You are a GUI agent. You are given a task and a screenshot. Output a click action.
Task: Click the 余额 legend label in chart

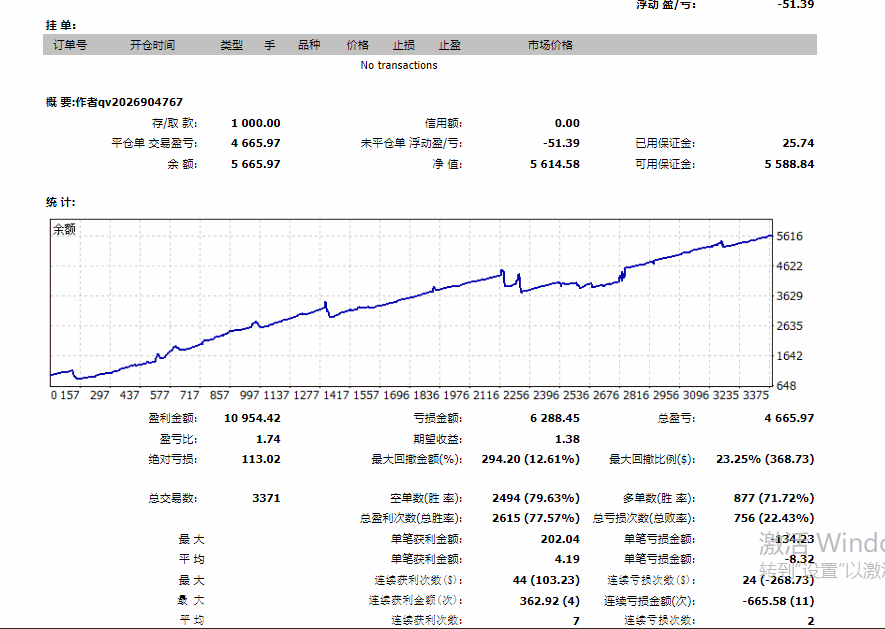coord(64,230)
